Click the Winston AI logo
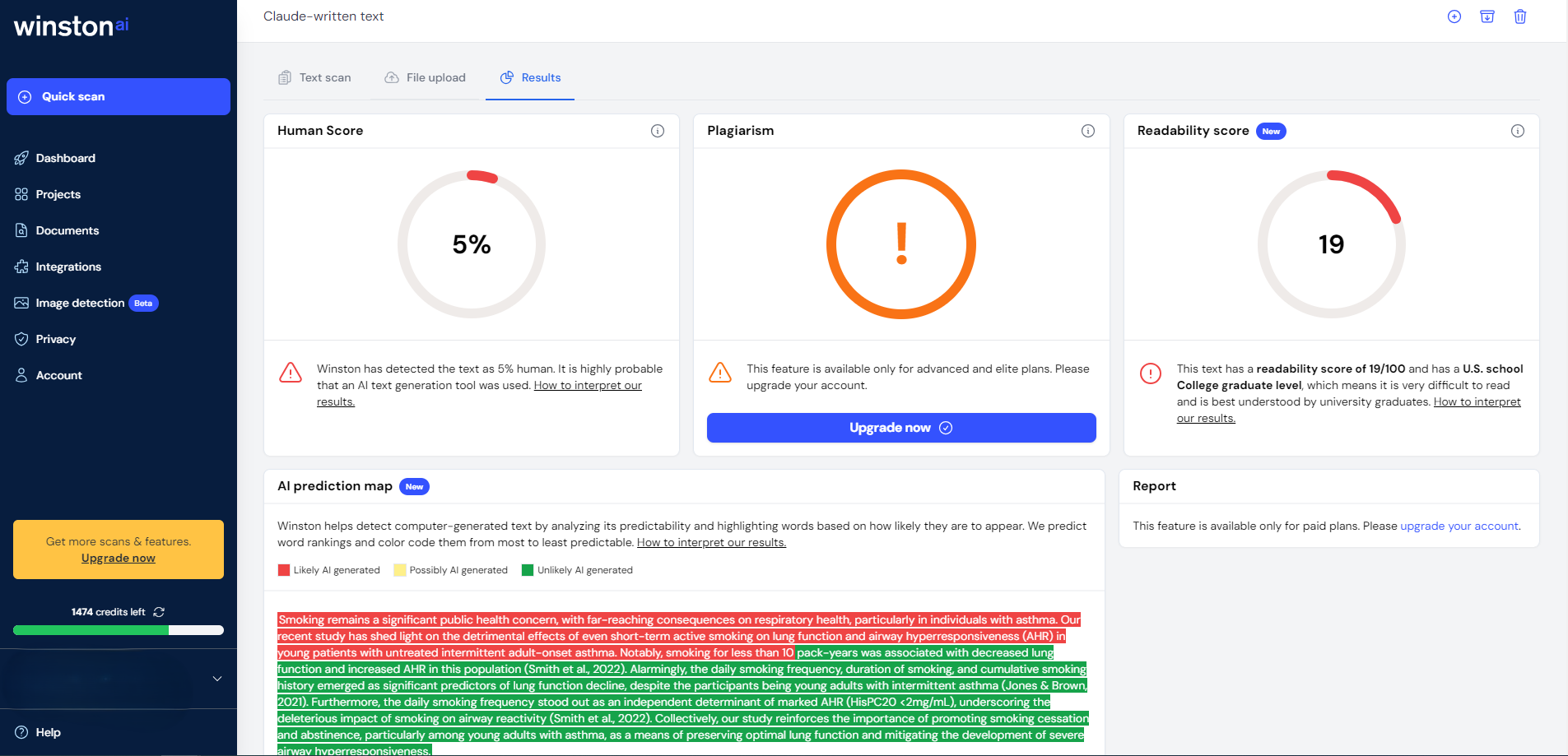The image size is (1568, 756). 72,26
